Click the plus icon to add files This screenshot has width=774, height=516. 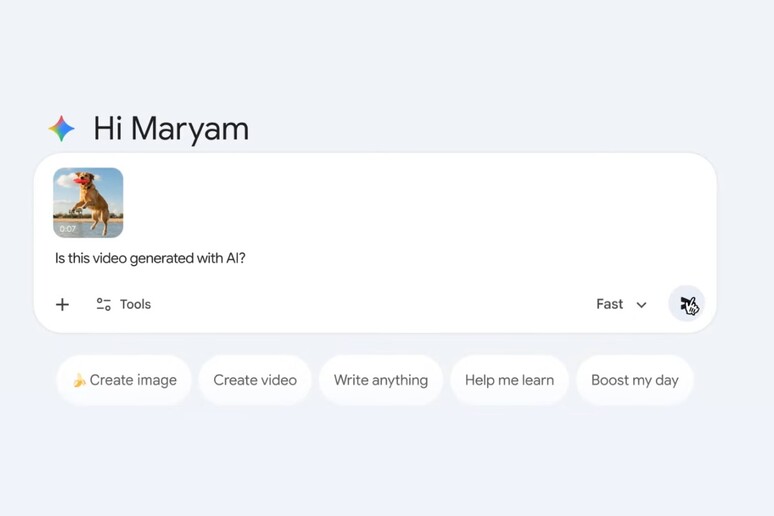tap(62, 304)
